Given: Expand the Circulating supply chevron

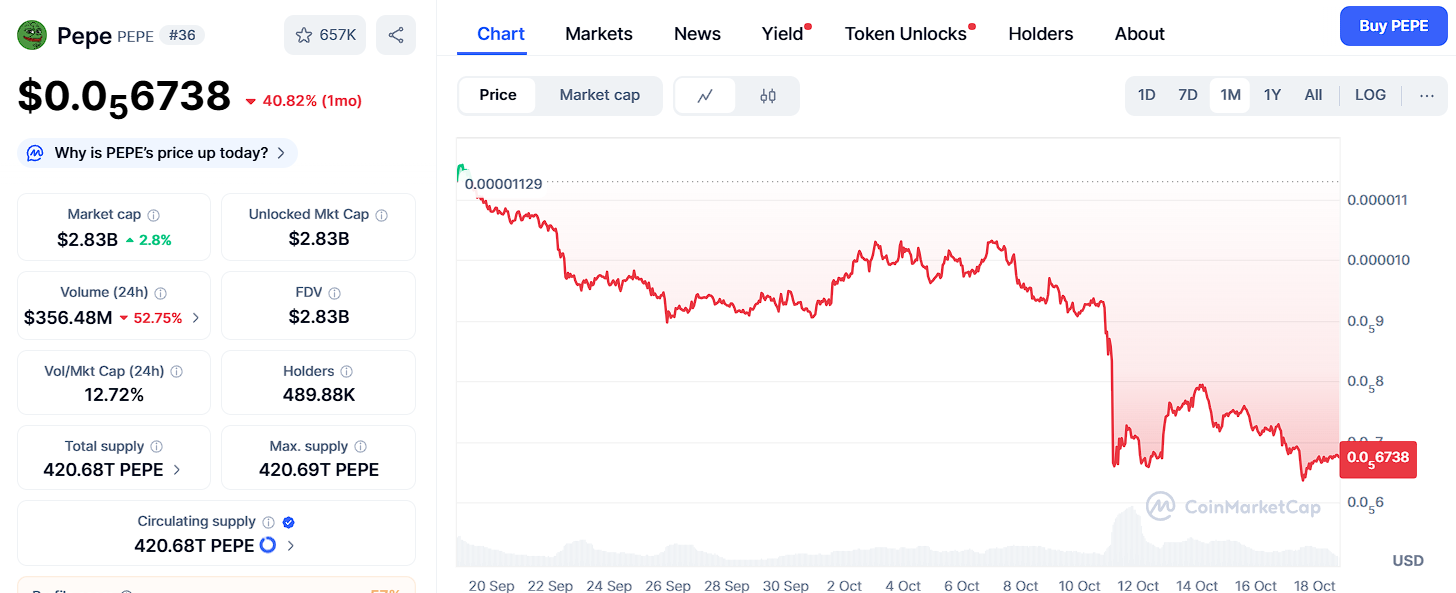Looking at the screenshot, I should (x=291, y=546).
